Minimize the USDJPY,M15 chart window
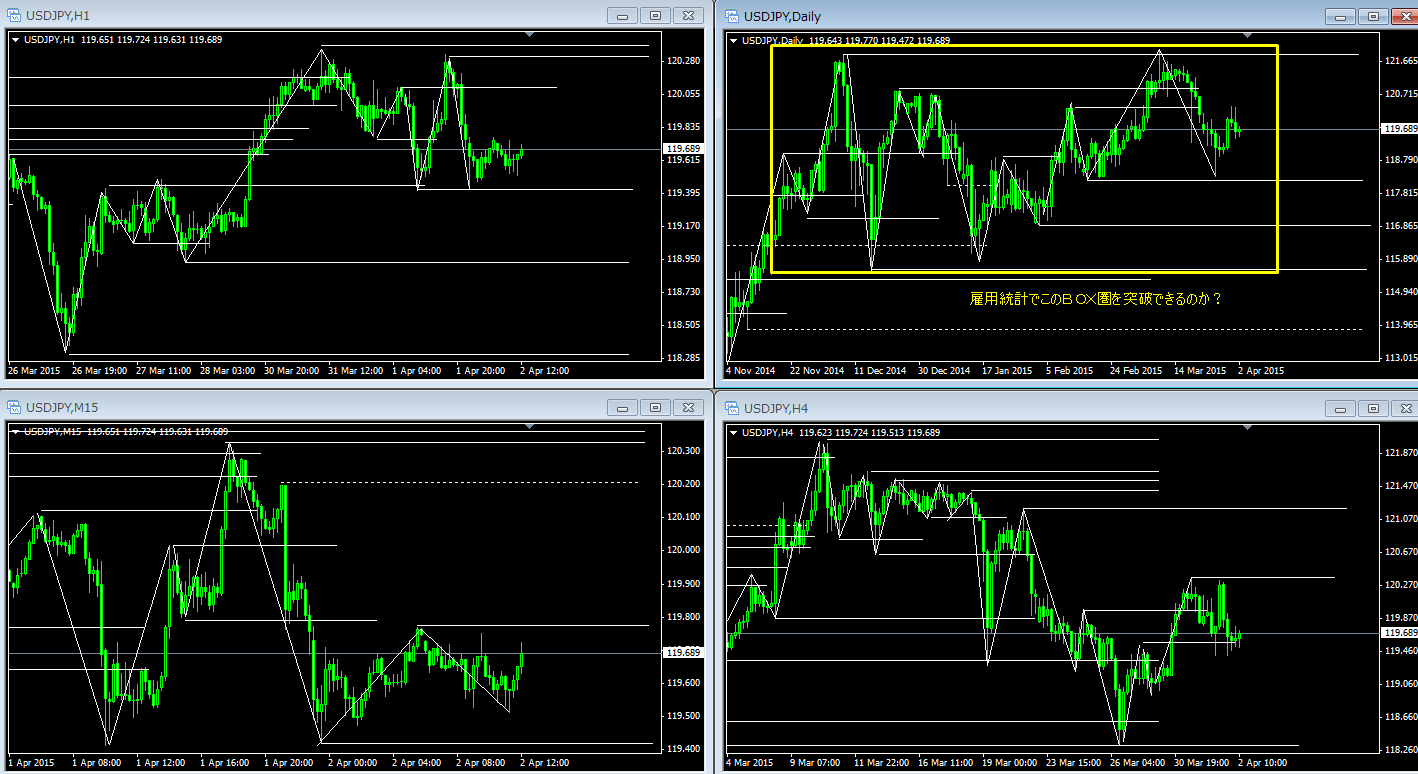 click(623, 407)
